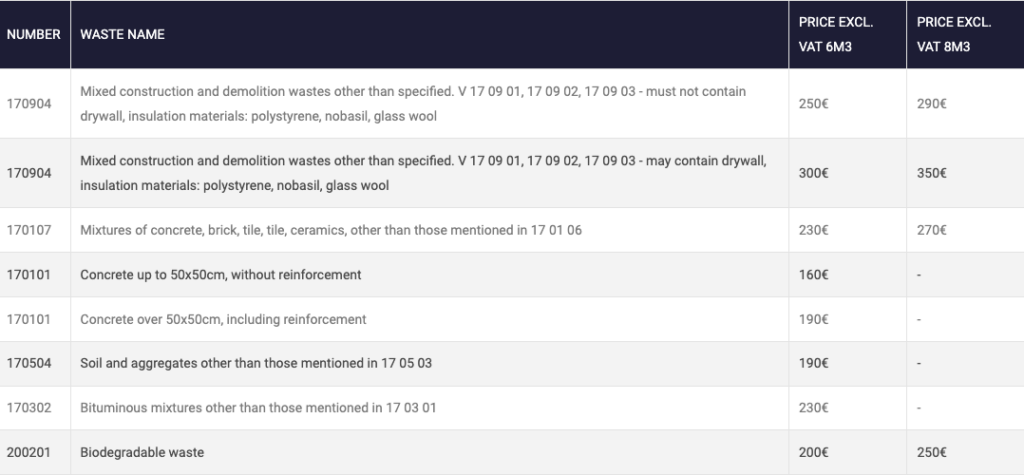Screen dimensions: 1024x475
Task: Click Bituminous mixtures waste name
Action: click(x=258, y=408)
